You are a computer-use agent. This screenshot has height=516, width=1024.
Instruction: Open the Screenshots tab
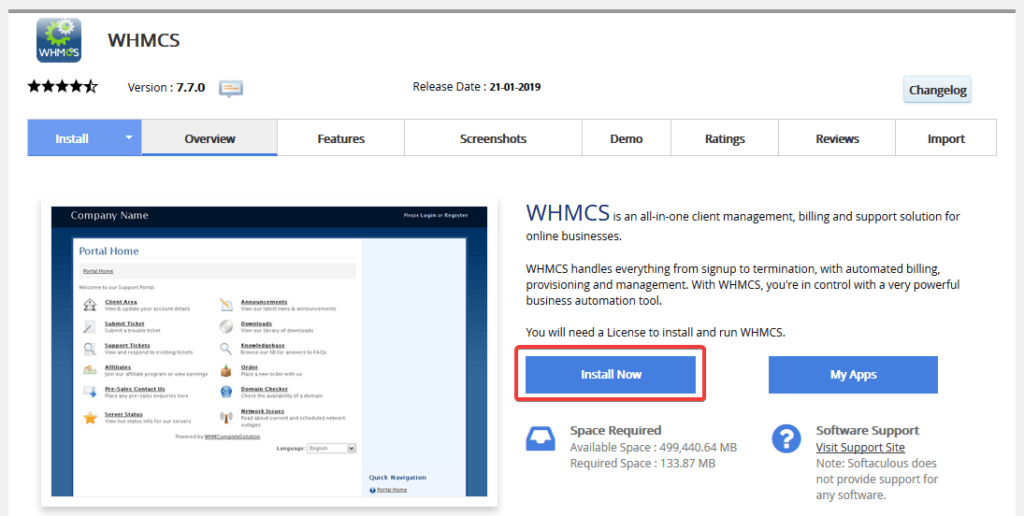pos(493,138)
